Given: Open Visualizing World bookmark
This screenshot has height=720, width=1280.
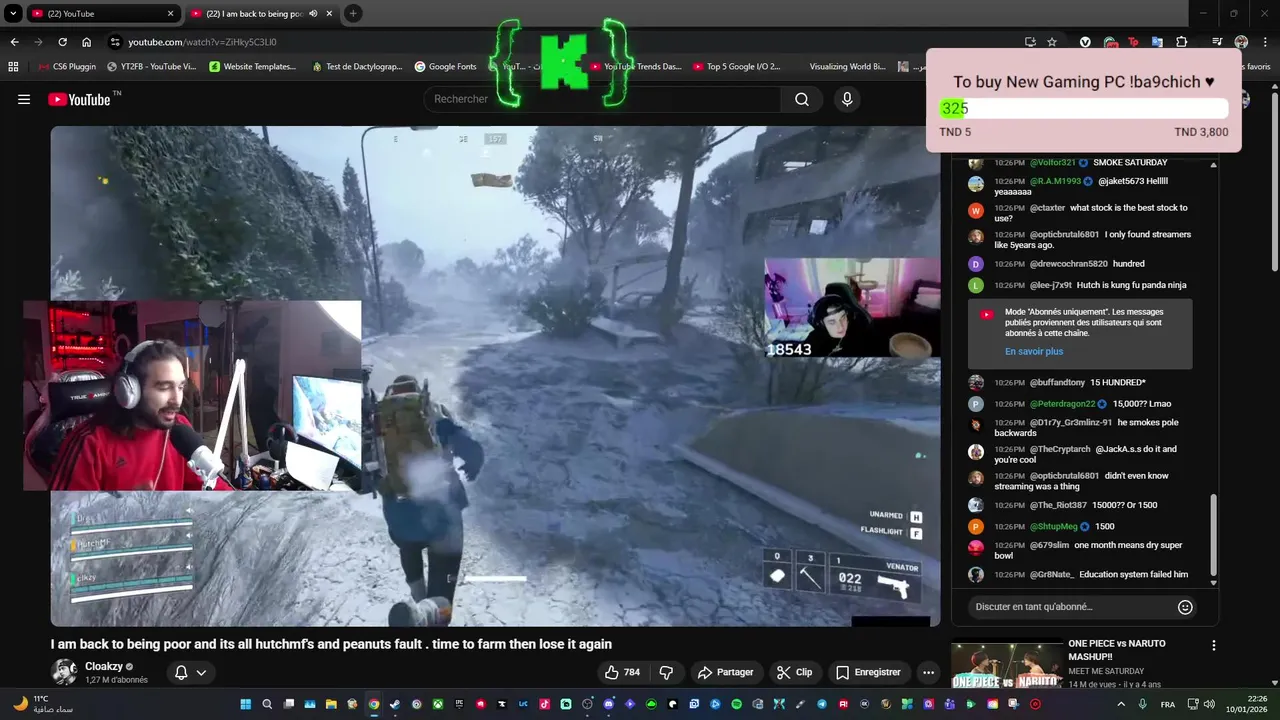Looking at the screenshot, I should [x=847, y=67].
